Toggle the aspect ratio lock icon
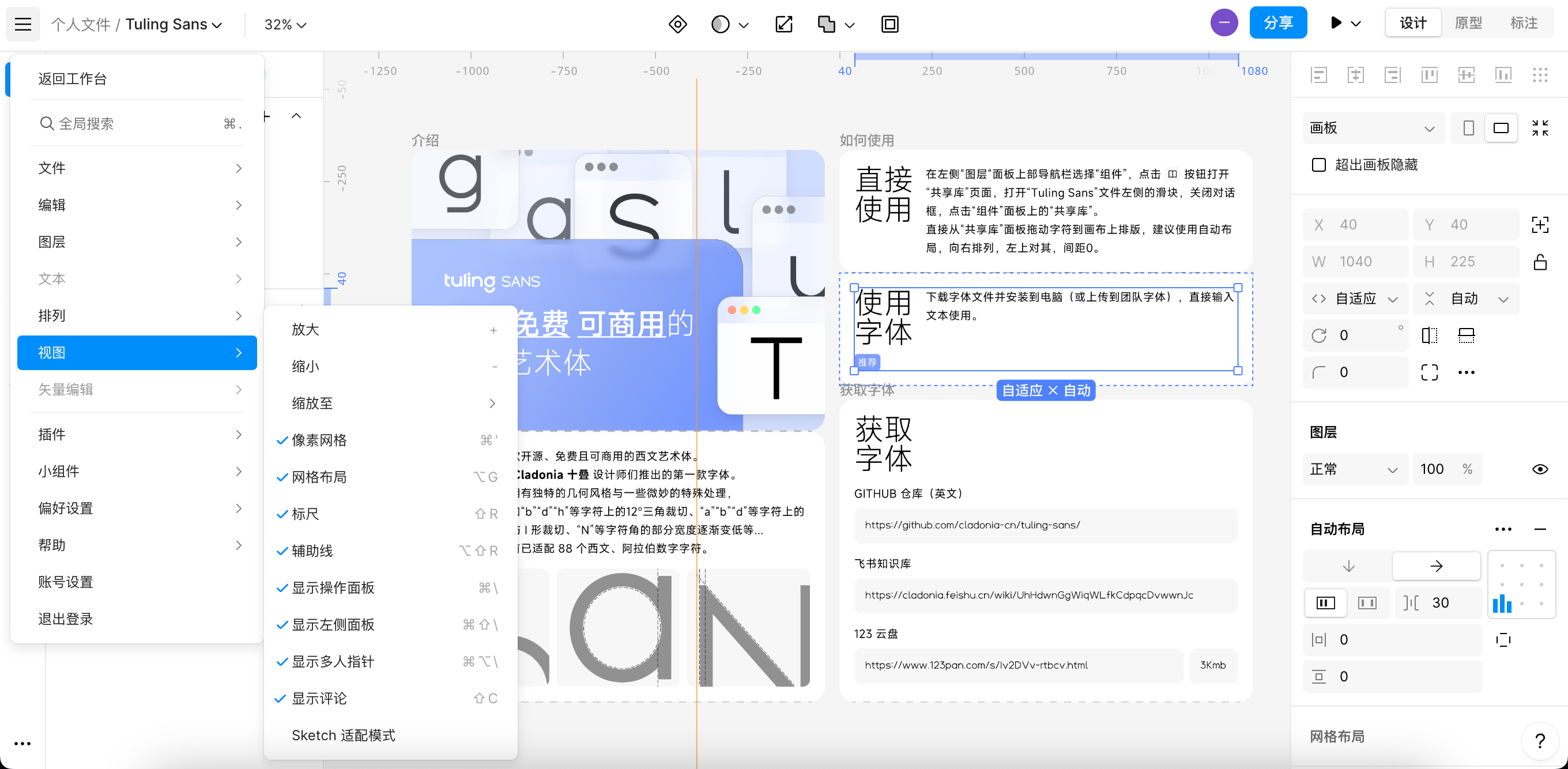This screenshot has height=769, width=1568. point(1540,262)
